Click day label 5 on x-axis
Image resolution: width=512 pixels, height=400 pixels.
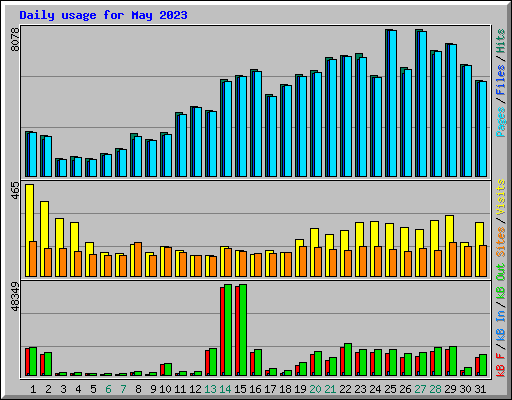[93, 389]
